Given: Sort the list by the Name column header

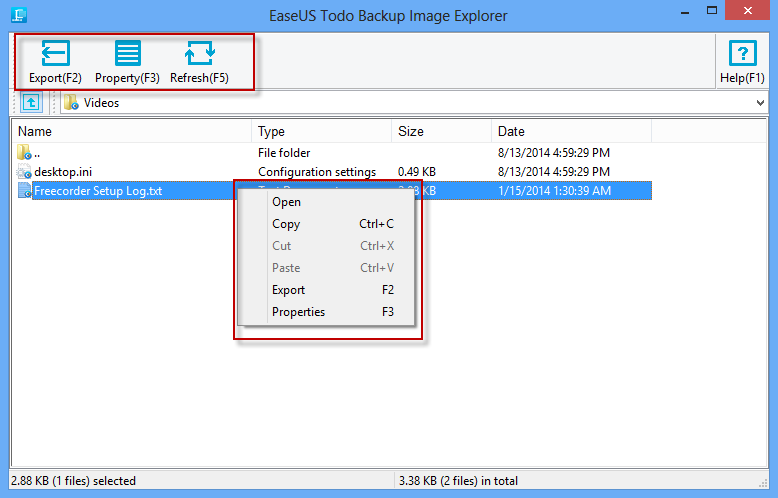Looking at the screenshot, I should [x=131, y=131].
